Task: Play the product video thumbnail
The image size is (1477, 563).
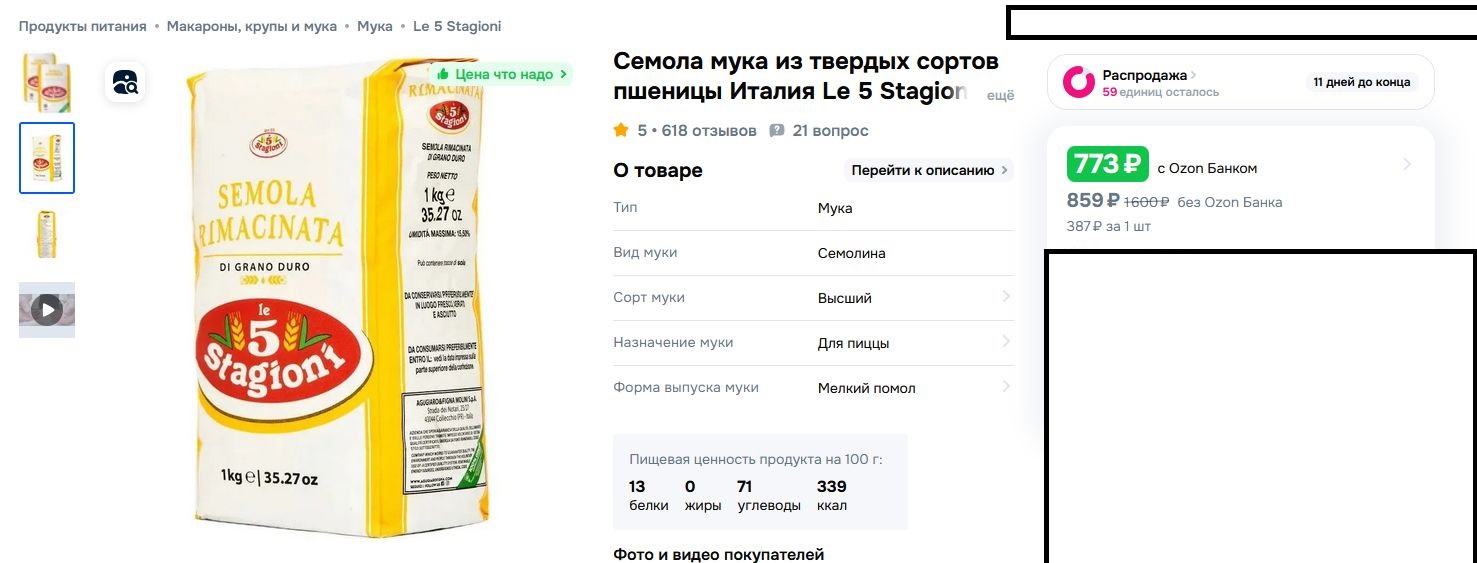Action: [47, 310]
